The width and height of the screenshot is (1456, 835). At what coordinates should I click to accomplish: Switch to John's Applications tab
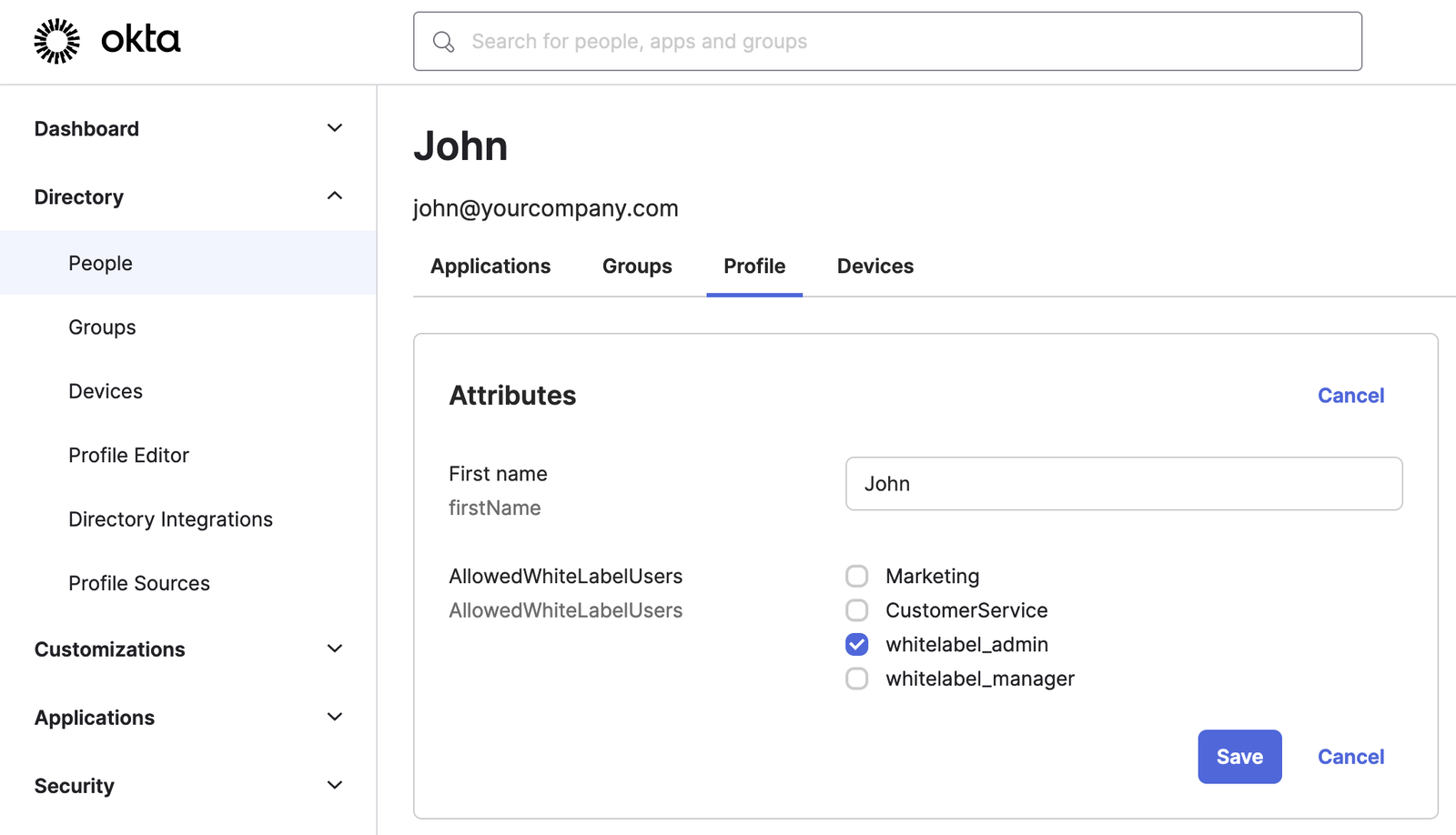click(x=490, y=267)
